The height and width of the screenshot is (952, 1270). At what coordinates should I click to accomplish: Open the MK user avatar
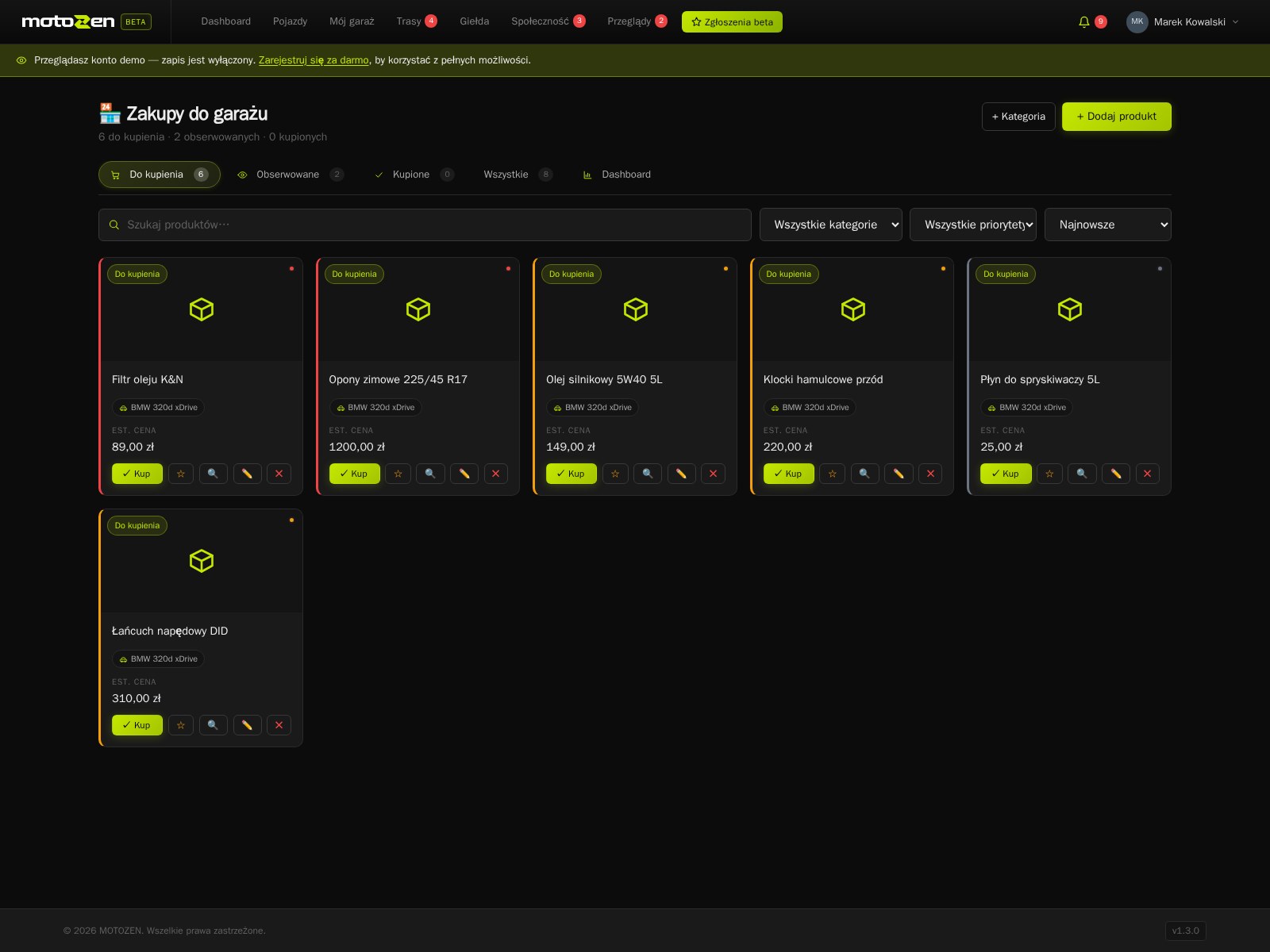click(1137, 22)
